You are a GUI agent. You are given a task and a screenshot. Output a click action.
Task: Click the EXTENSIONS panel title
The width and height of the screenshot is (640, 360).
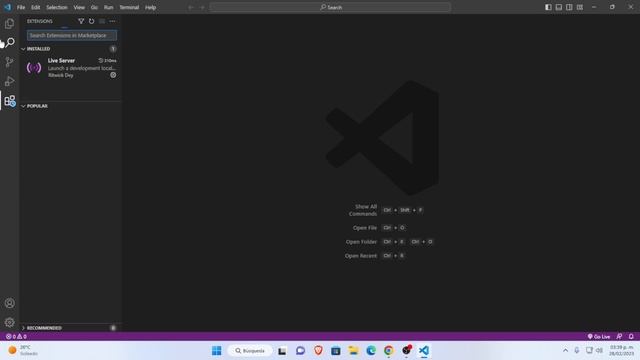coord(40,21)
